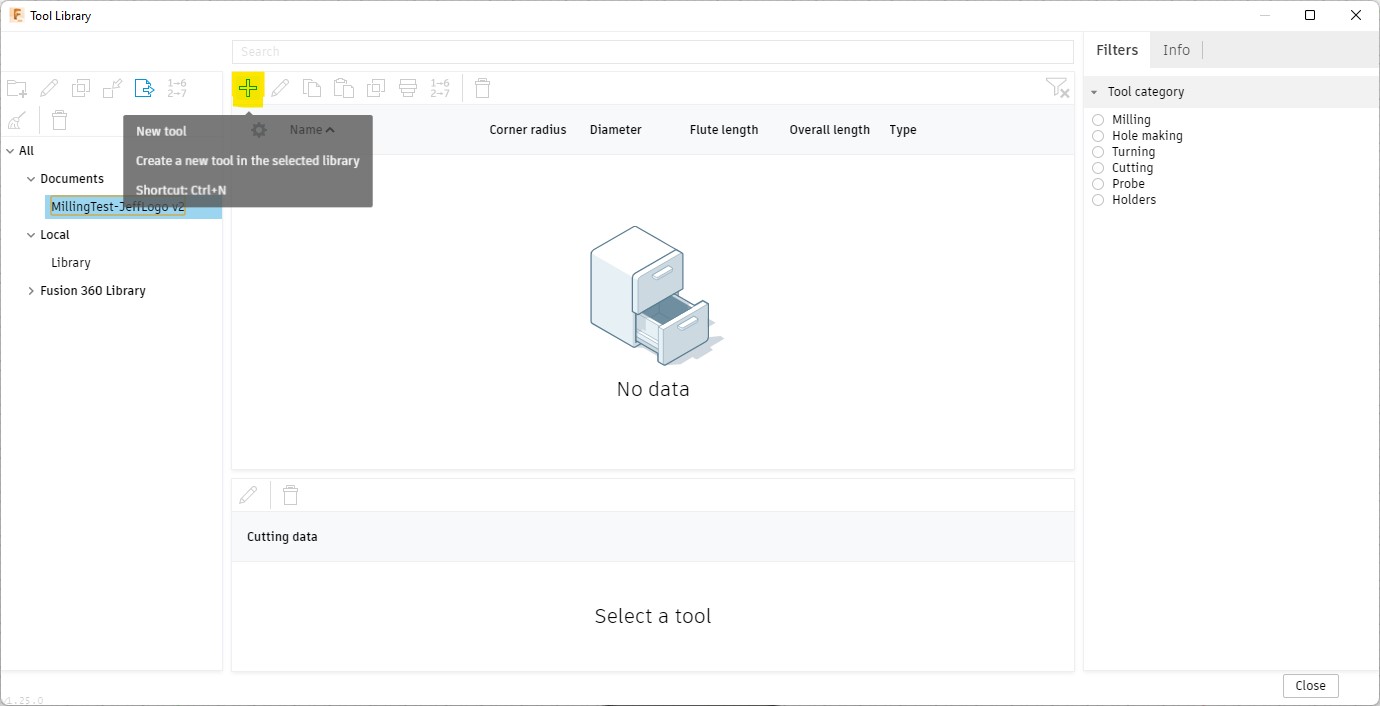Click the delete cutting data trash icon
This screenshot has width=1380, height=706.
pyautogui.click(x=290, y=495)
